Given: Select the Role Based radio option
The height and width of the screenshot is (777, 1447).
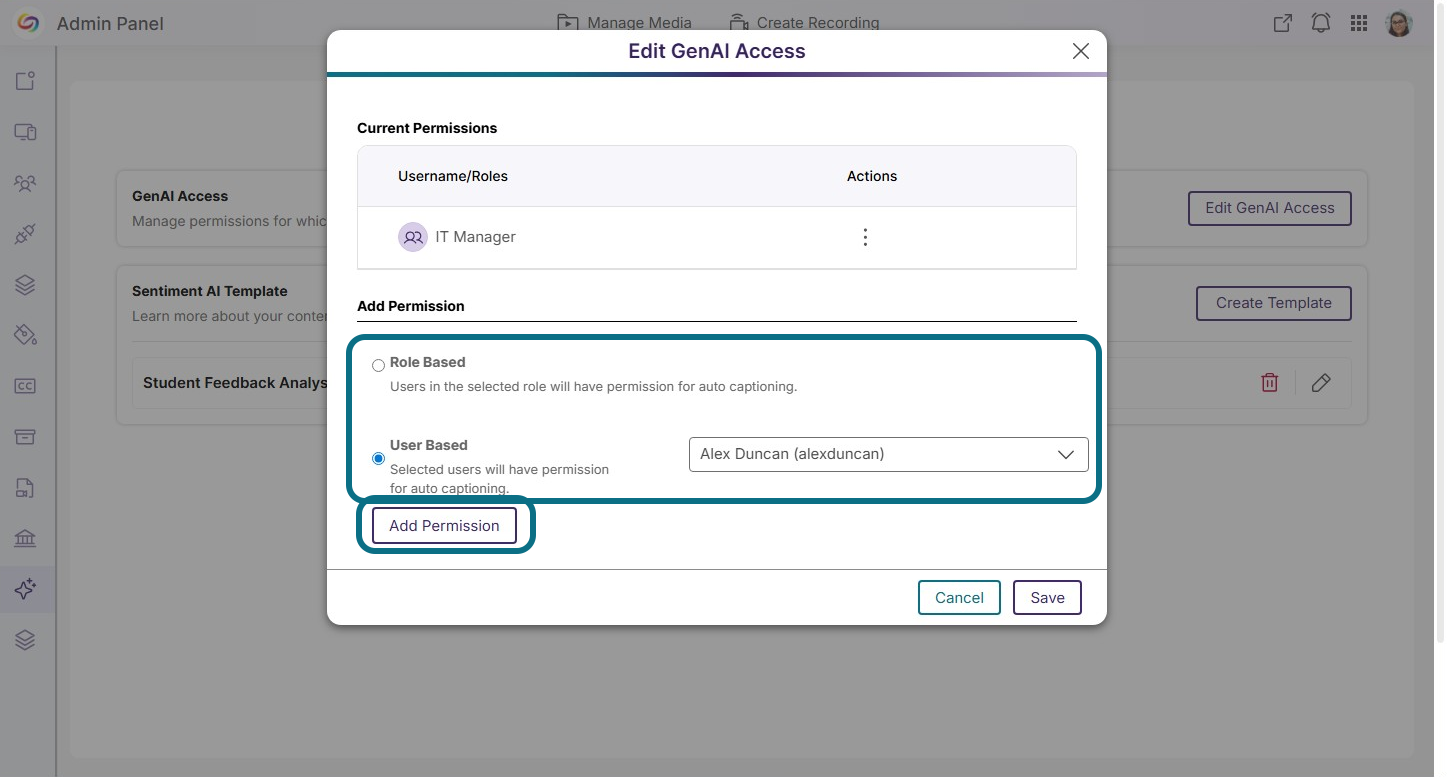Looking at the screenshot, I should tap(378, 365).
